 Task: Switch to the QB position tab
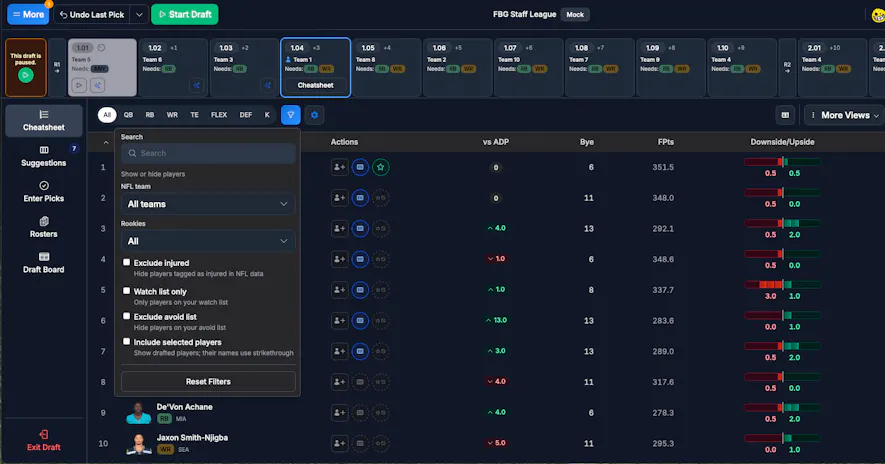[128, 115]
